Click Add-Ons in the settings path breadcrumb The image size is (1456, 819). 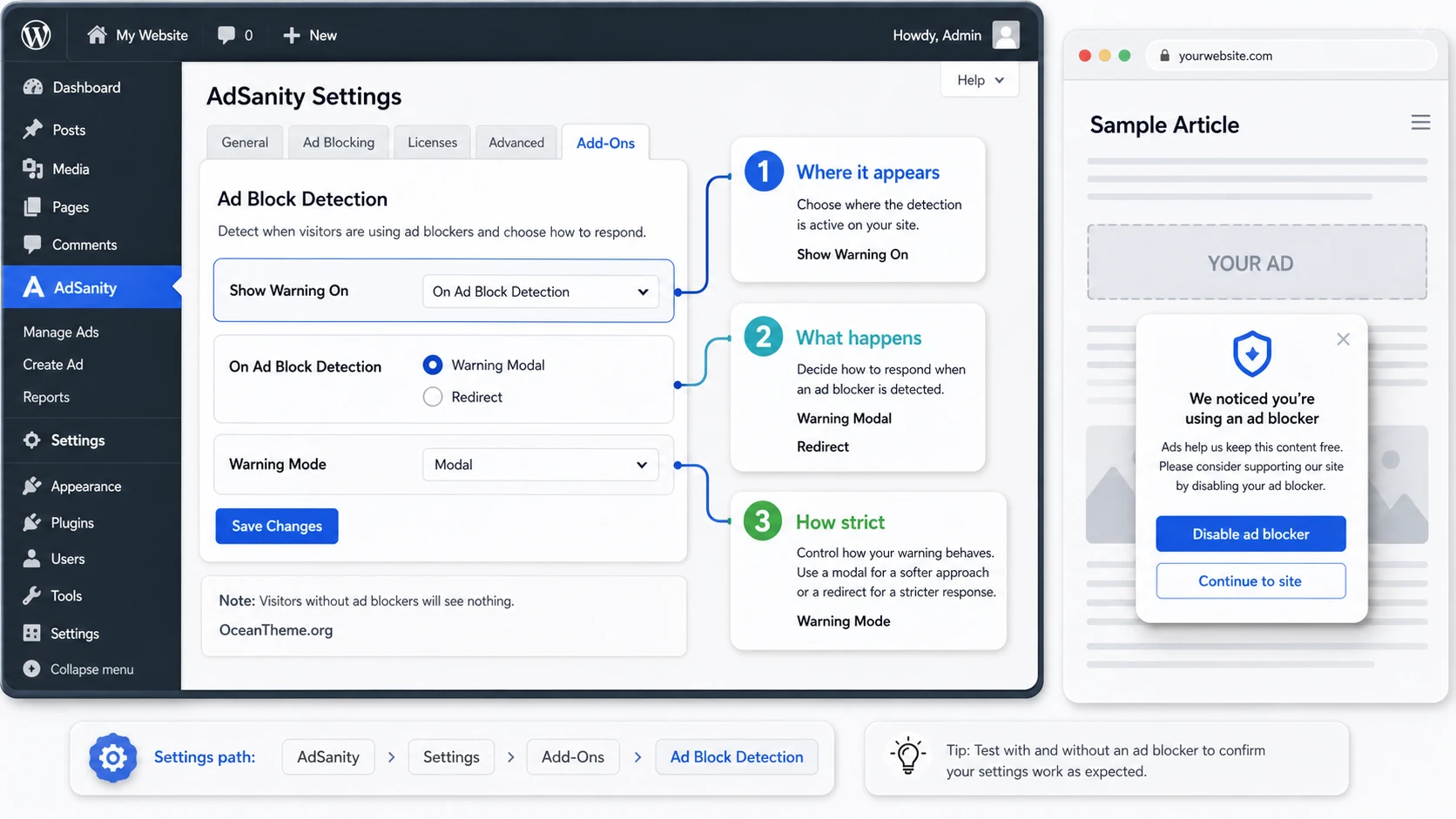tap(573, 757)
